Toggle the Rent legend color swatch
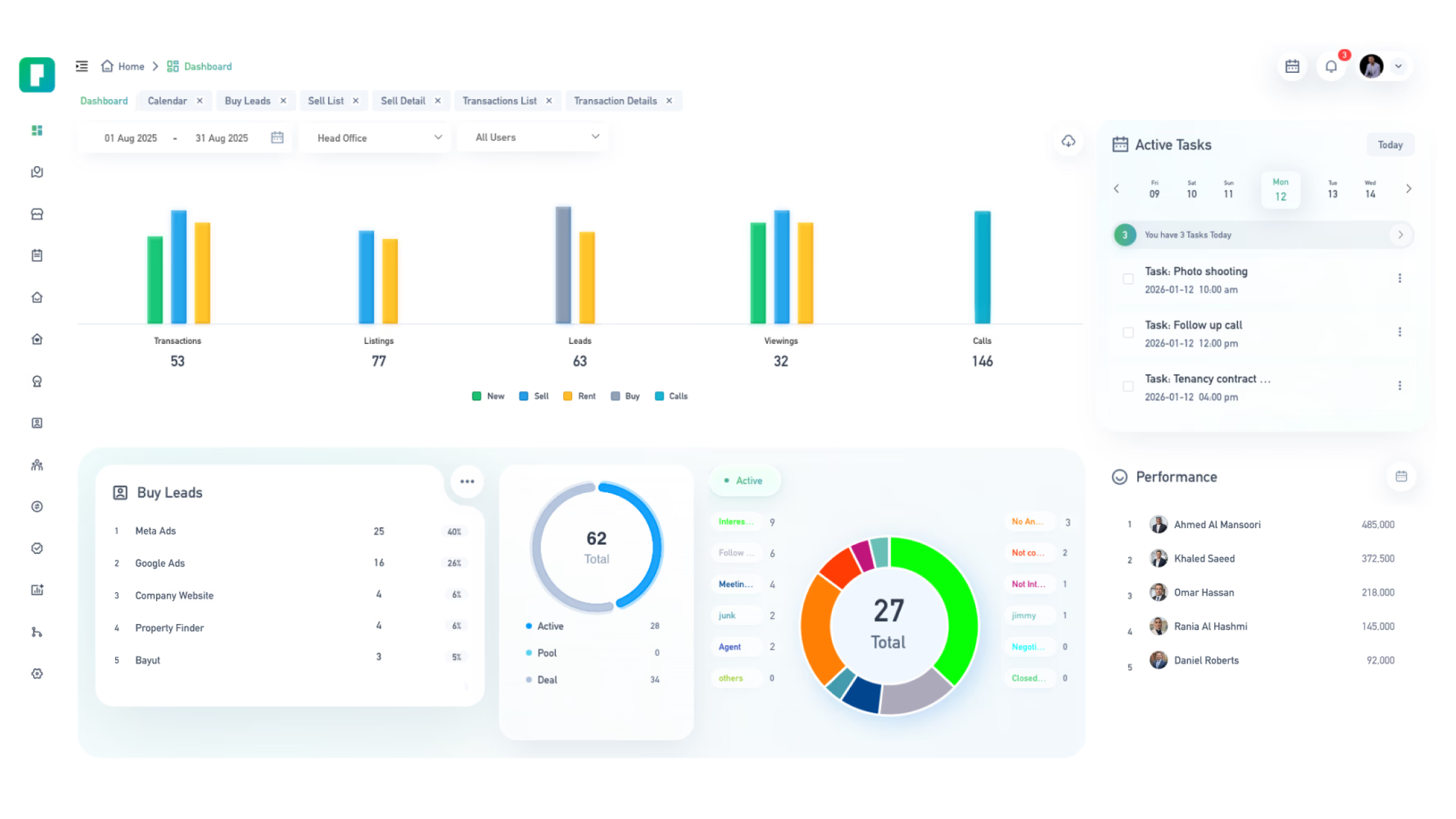Viewport: 1456px width, 819px height. pyautogui.click(x=567, y=396)
